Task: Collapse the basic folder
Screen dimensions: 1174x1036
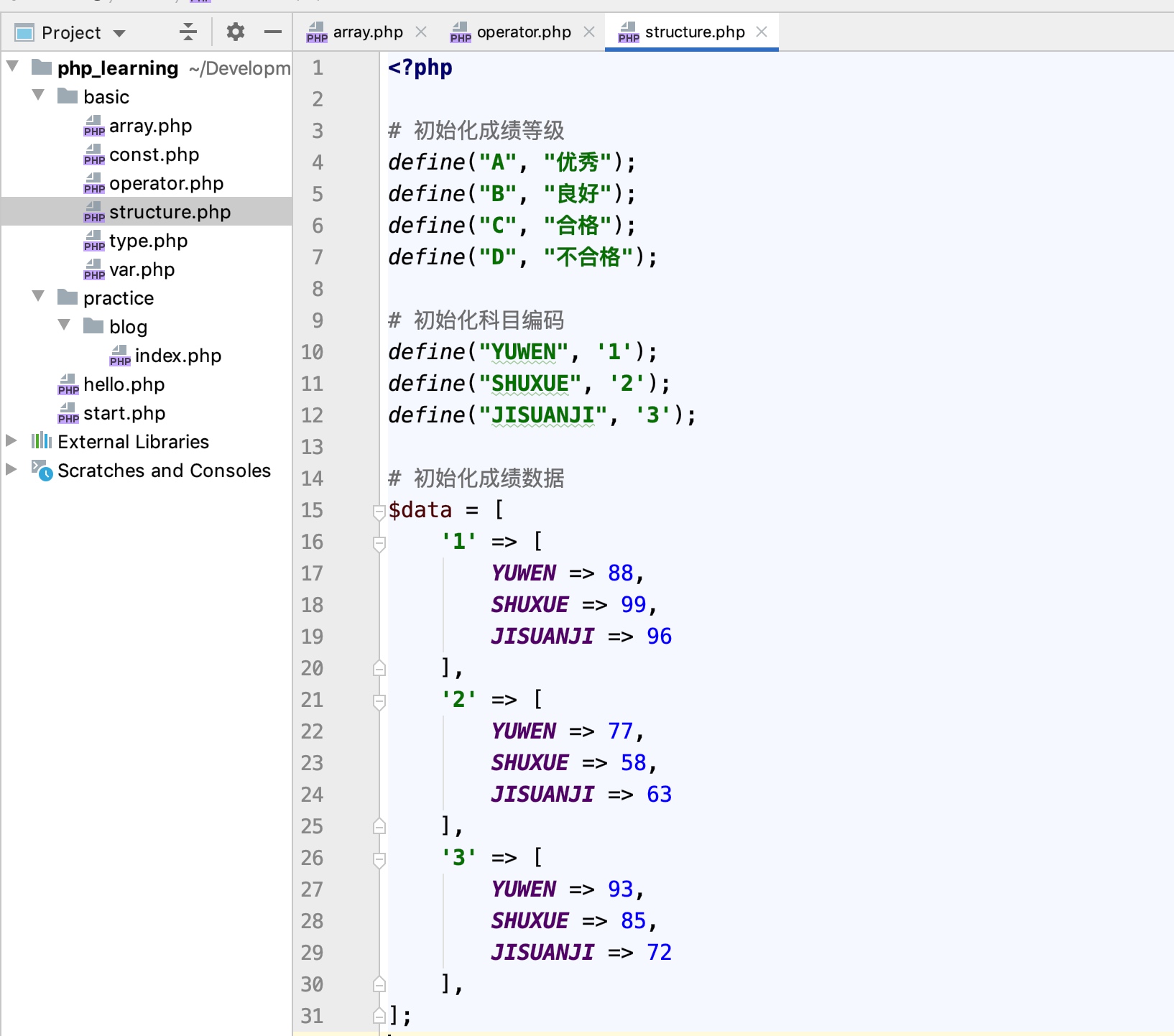Action: pyautogui.click(x=39, y=96)
